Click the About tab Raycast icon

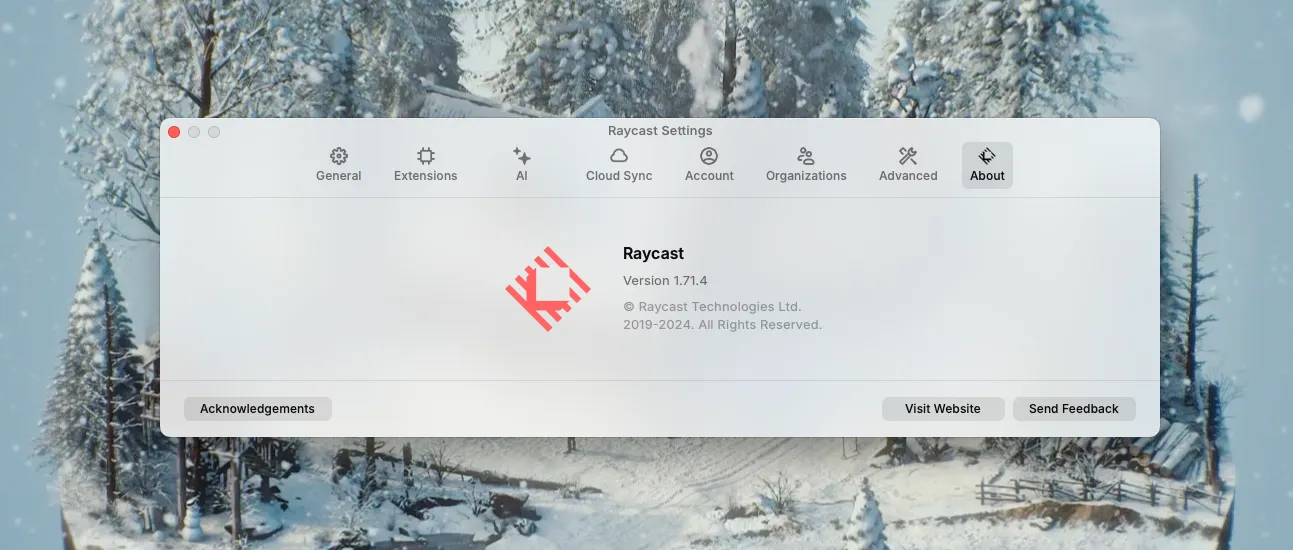987,156
